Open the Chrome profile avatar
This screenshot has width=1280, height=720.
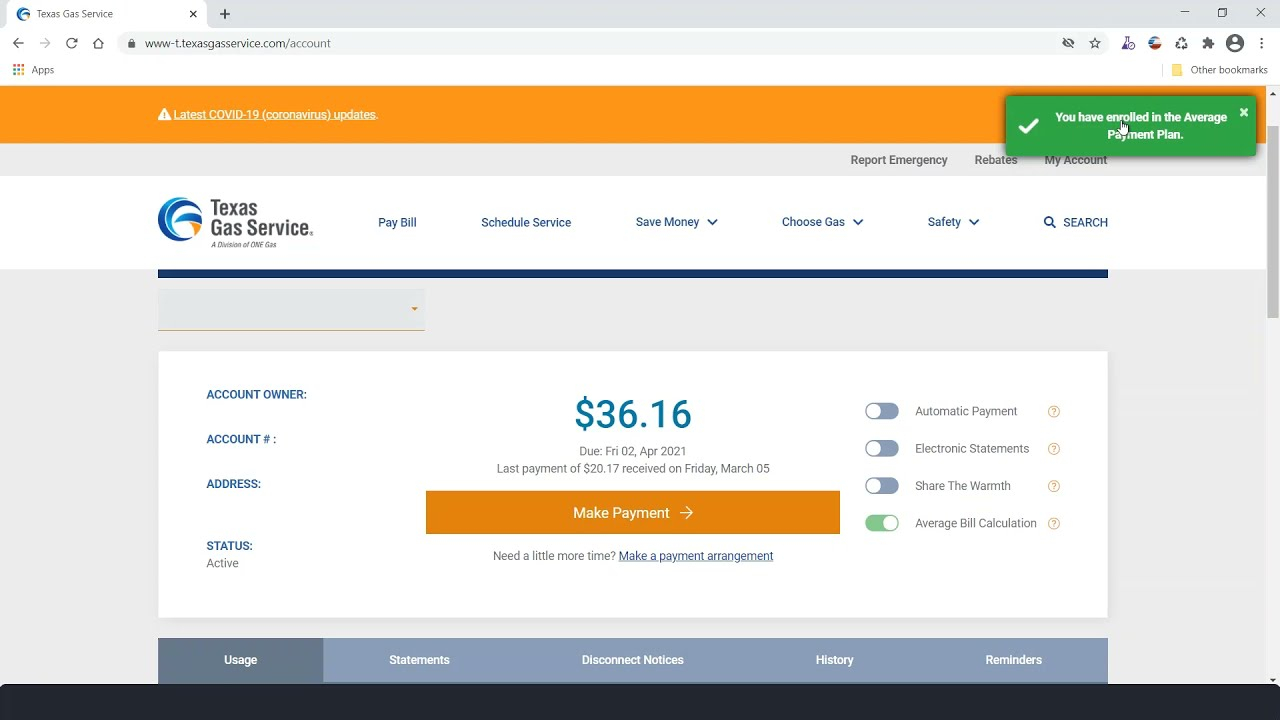[1235, 43]
